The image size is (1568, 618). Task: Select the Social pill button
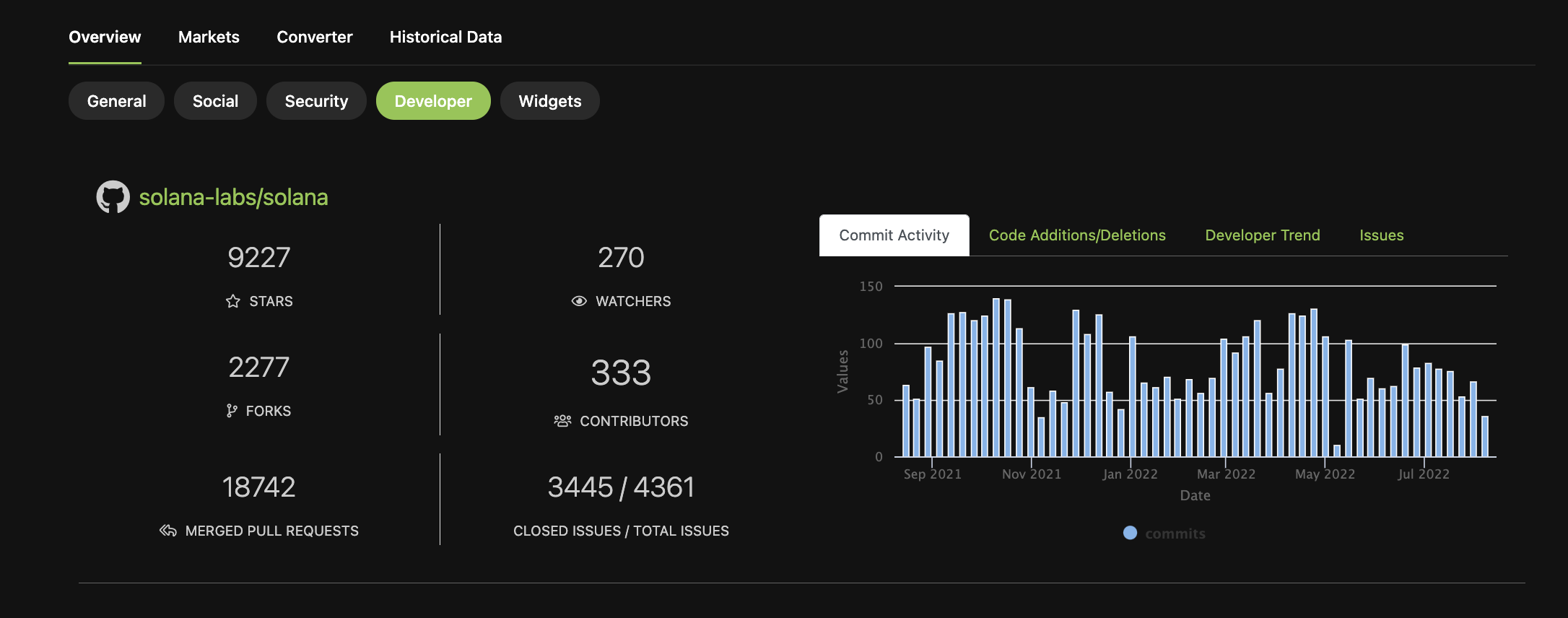click(x=215, y=101)
